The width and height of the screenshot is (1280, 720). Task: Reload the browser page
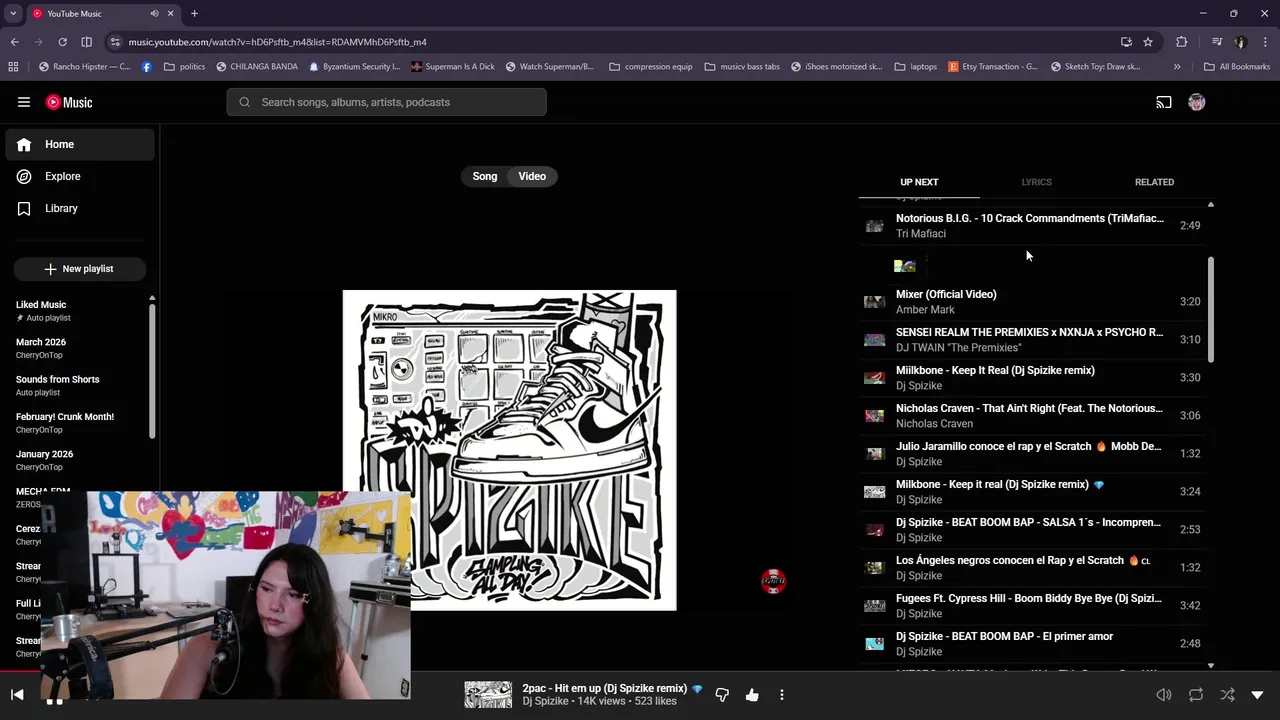pos(62,42)
